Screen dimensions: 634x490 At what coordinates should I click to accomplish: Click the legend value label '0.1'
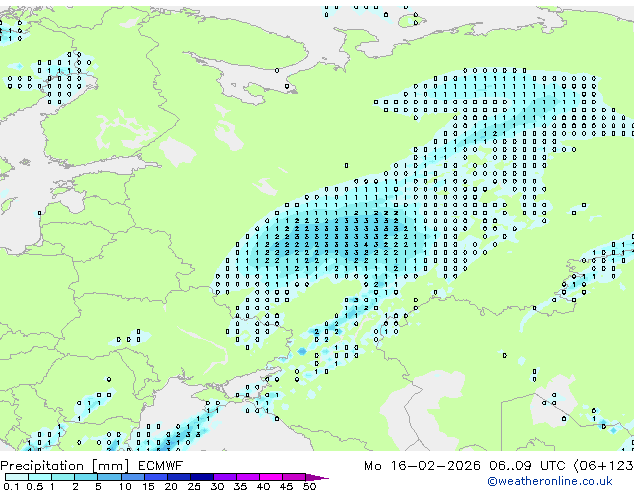tap(11, 486)
